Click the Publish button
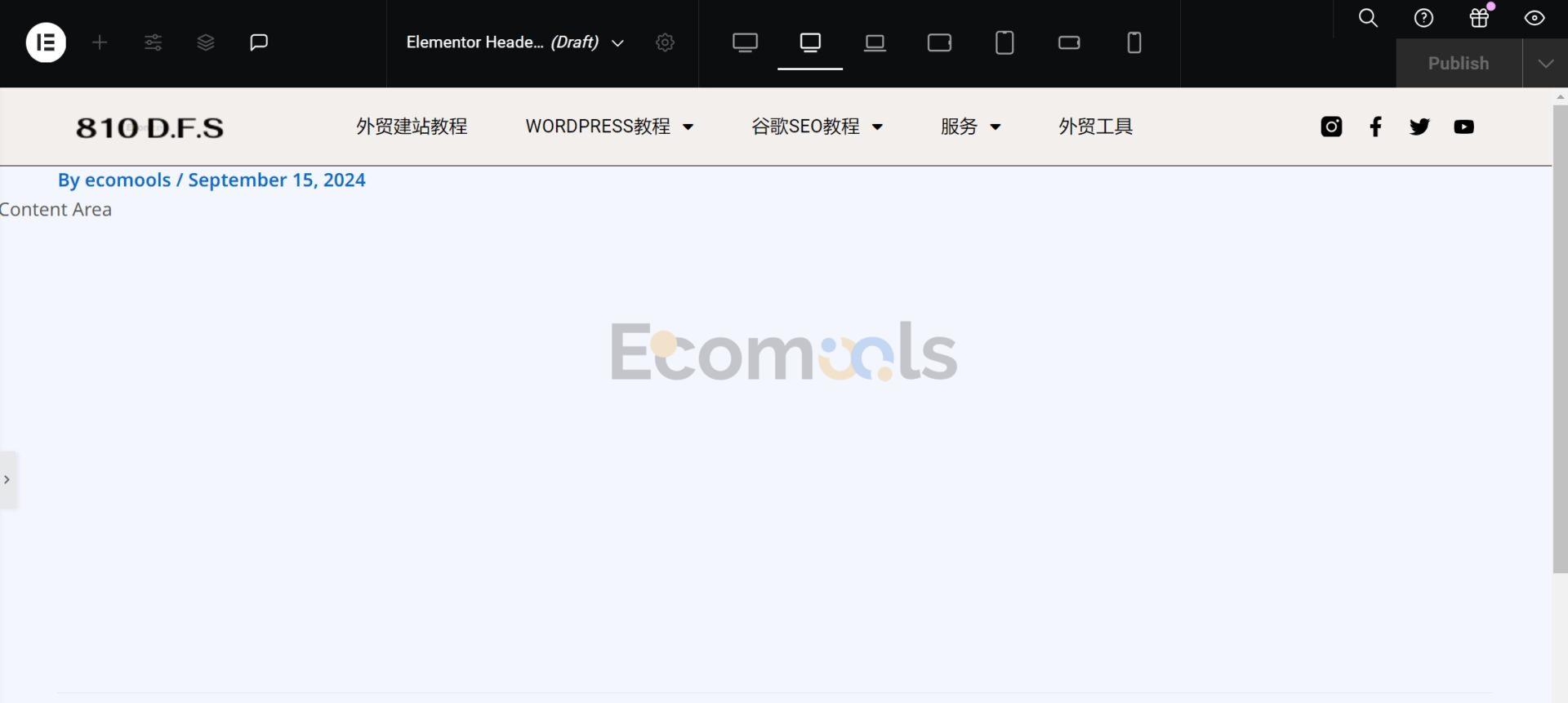This screenshot has height=703, width=1568. (1459, 64)
